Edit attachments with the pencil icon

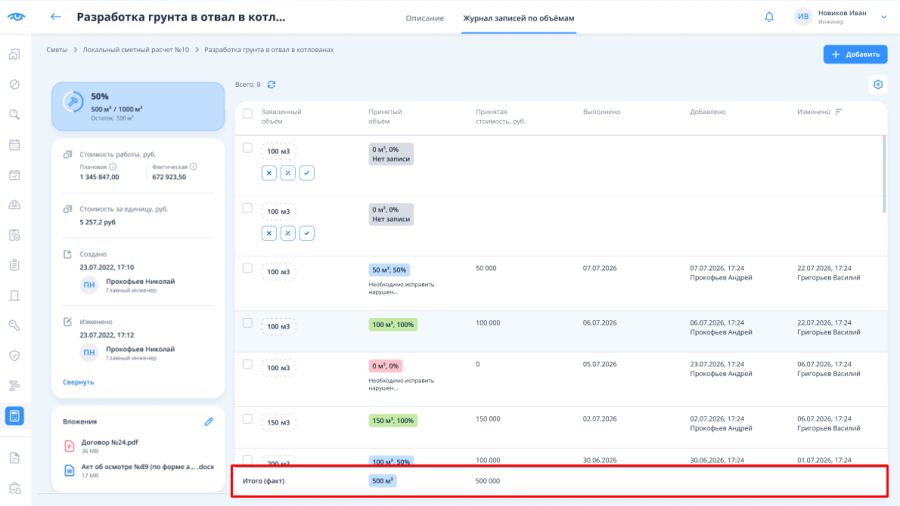point(209,422)
